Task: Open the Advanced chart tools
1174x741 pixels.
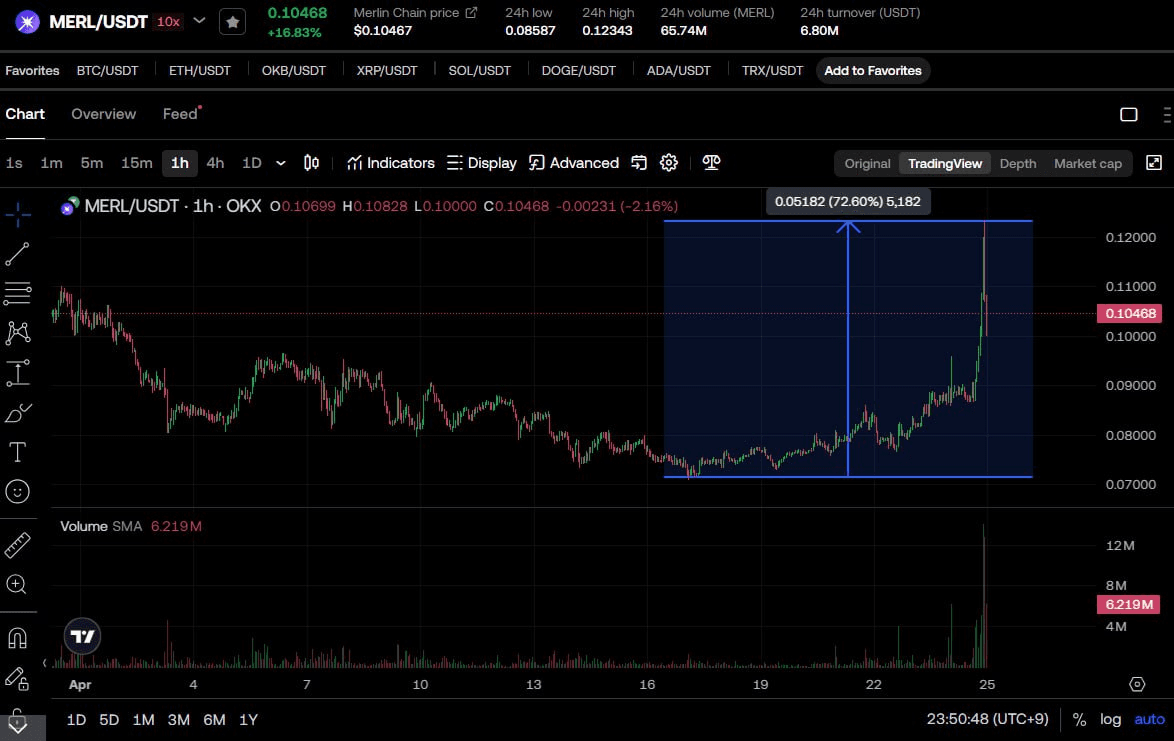Action: tap(574, 163)
